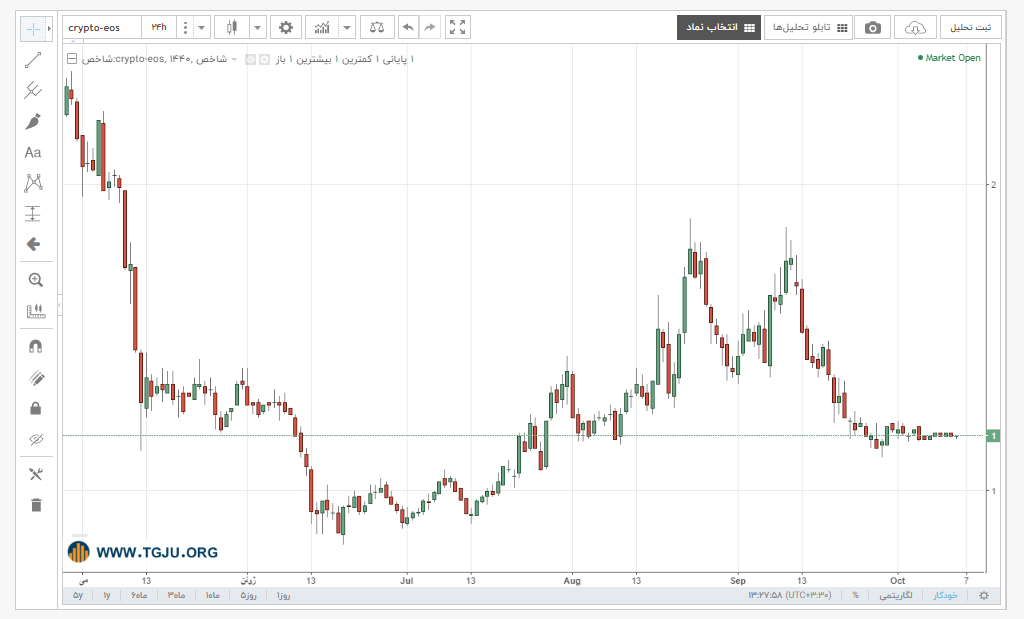Activate the zoom in magnifier tool
The image size is (1024, 619).
click(x=35, y=280)
